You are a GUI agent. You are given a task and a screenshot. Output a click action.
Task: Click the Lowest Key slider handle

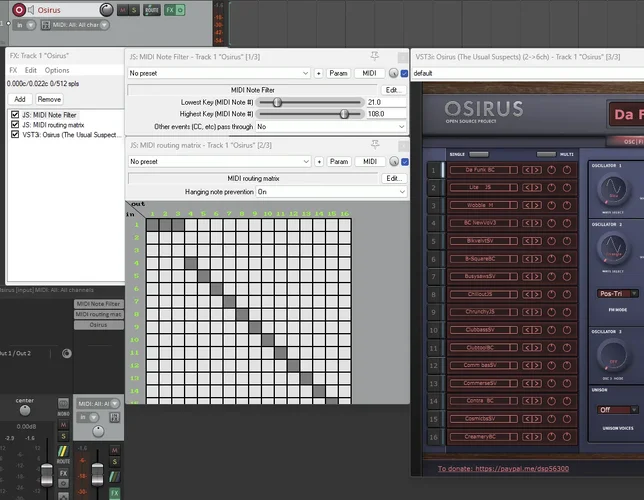coord(277,102)
